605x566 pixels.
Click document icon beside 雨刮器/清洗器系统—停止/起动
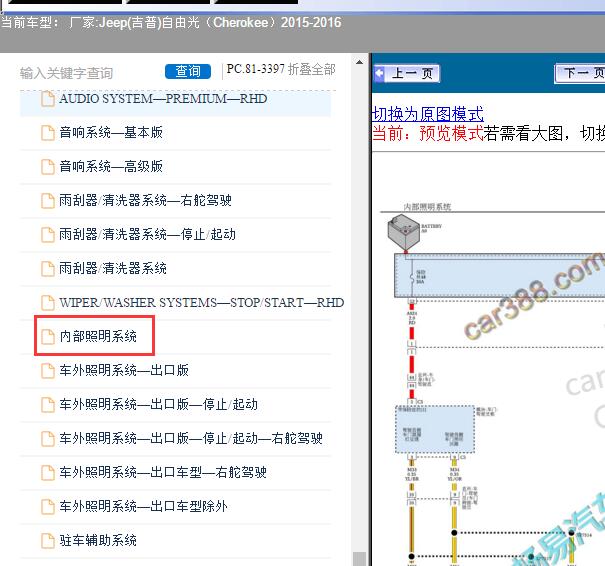click(x=48, y=235)
